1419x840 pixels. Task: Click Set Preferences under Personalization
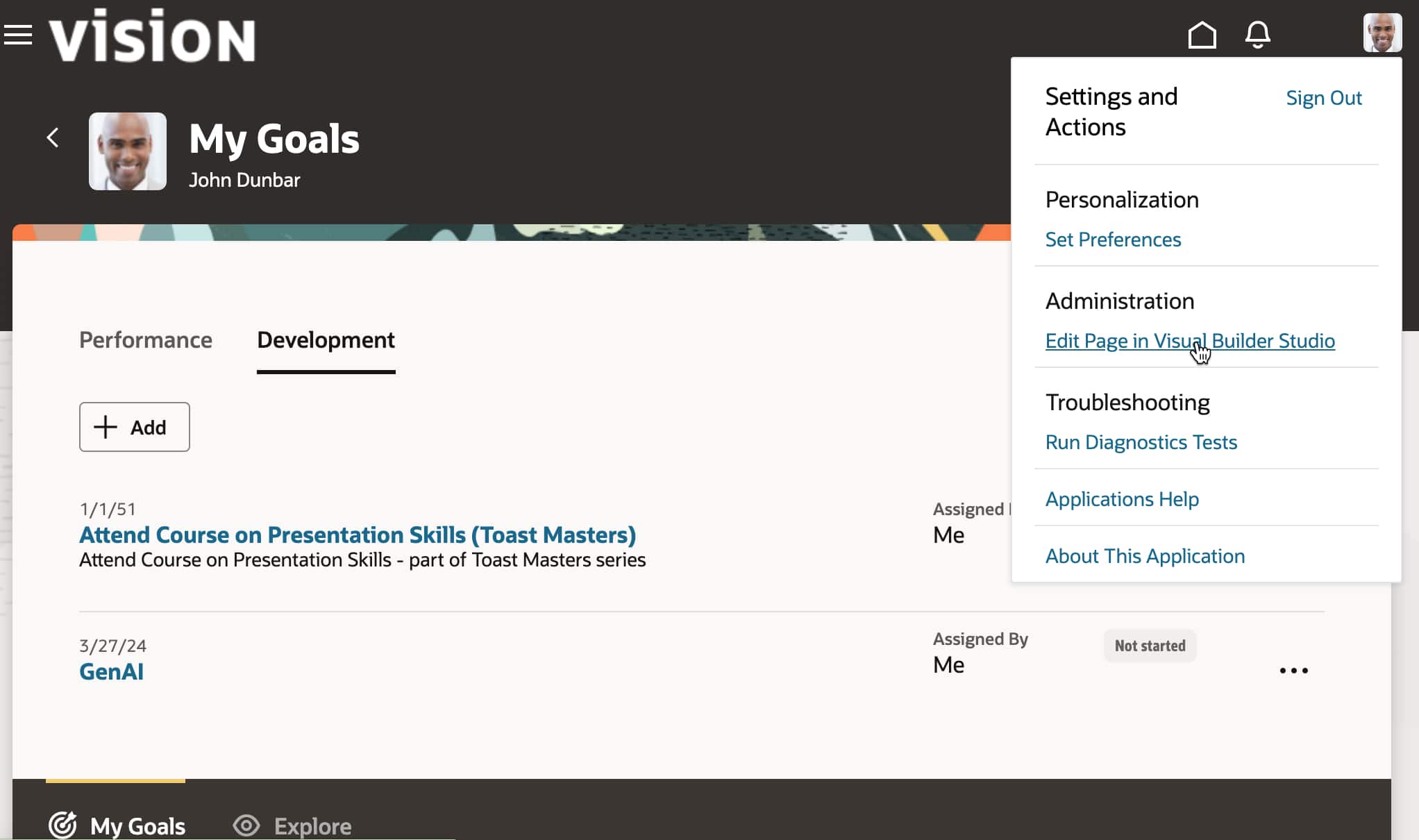[x=1113, y=240]
